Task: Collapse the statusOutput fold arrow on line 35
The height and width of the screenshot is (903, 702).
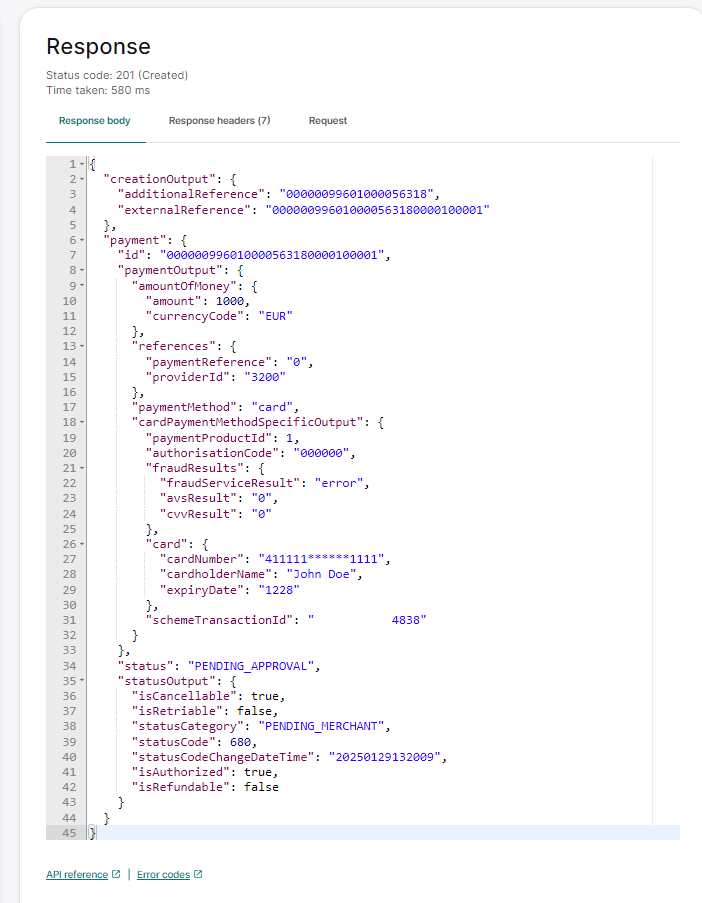Action: point(82,681)
